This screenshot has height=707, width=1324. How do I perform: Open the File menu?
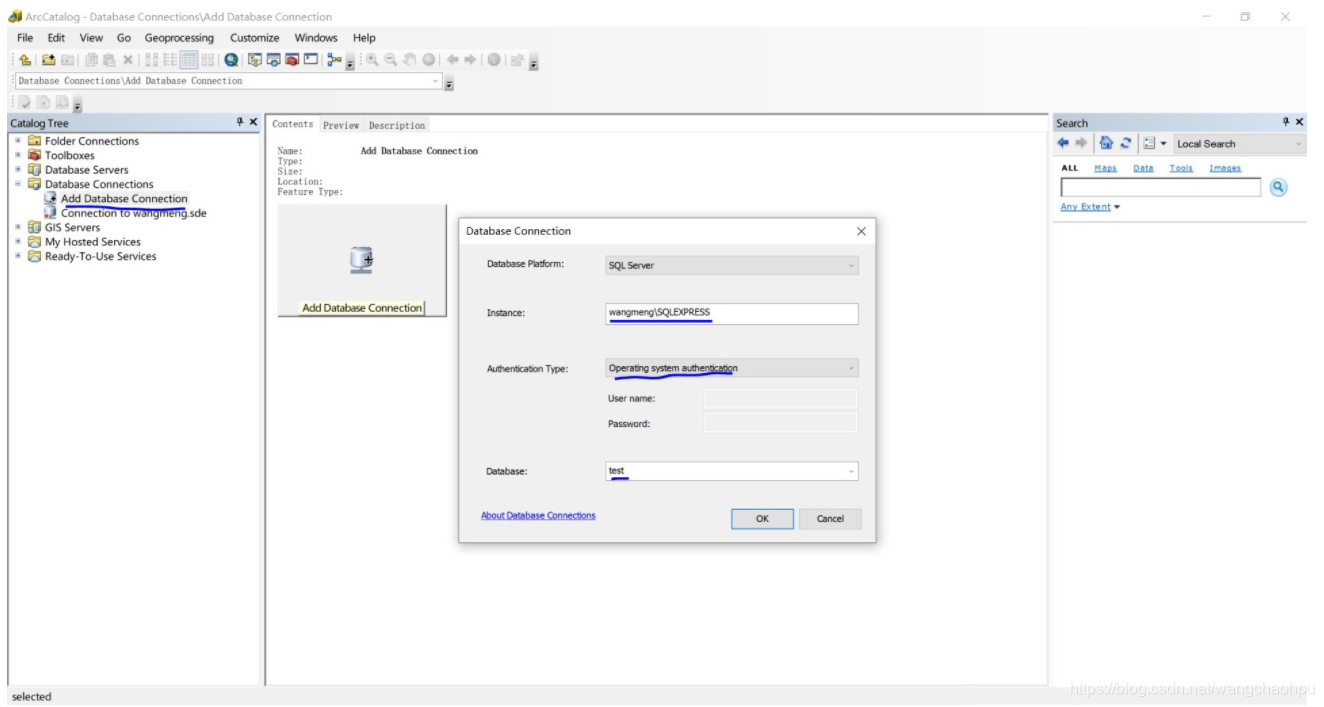point(26,38)
